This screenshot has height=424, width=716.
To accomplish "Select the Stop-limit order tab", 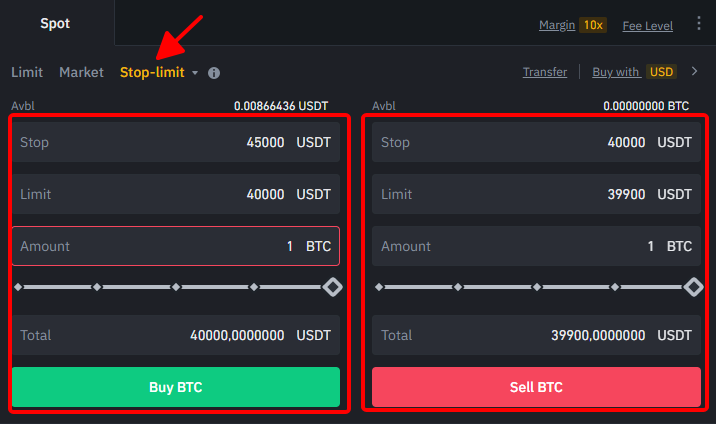I will click(x=152, y=72).
